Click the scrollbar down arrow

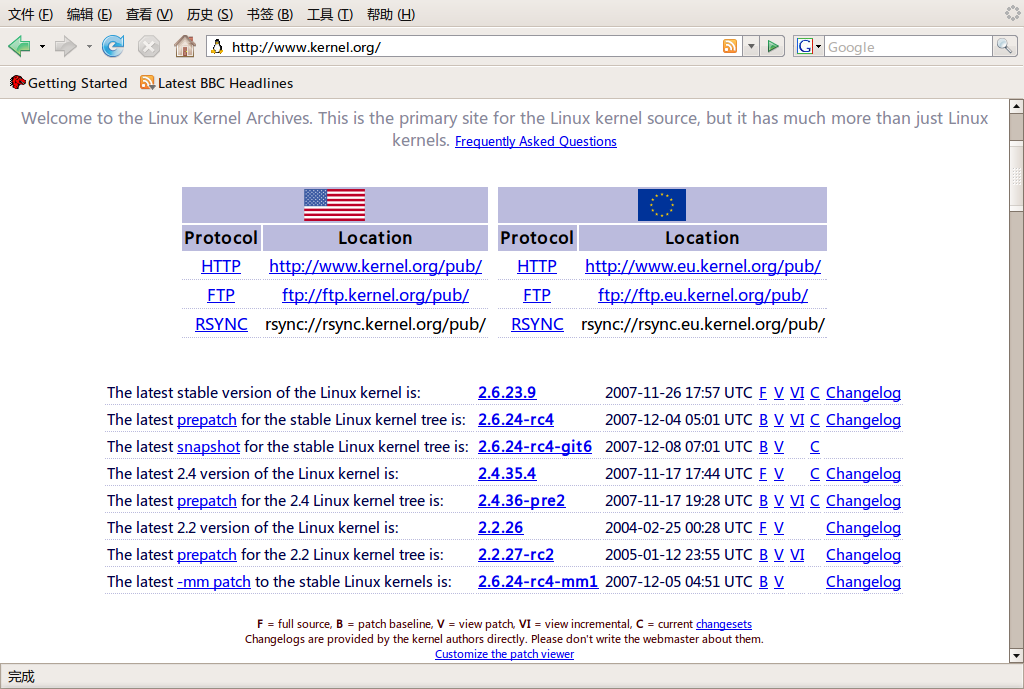[x=1016, y=656]
